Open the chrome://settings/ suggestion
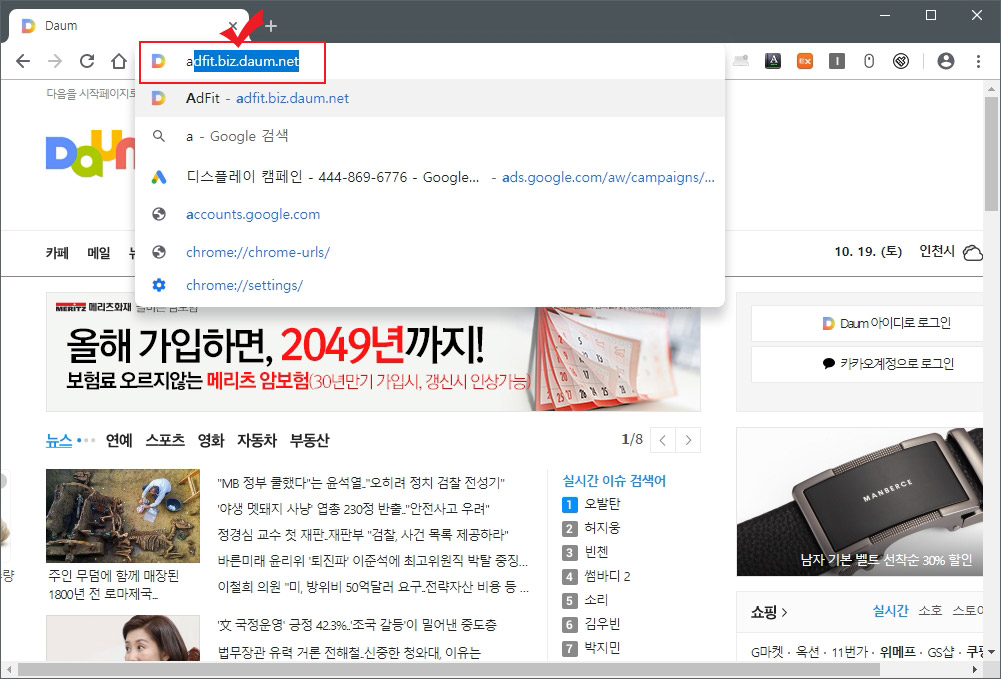1001x679 pixels. [430, 285]
